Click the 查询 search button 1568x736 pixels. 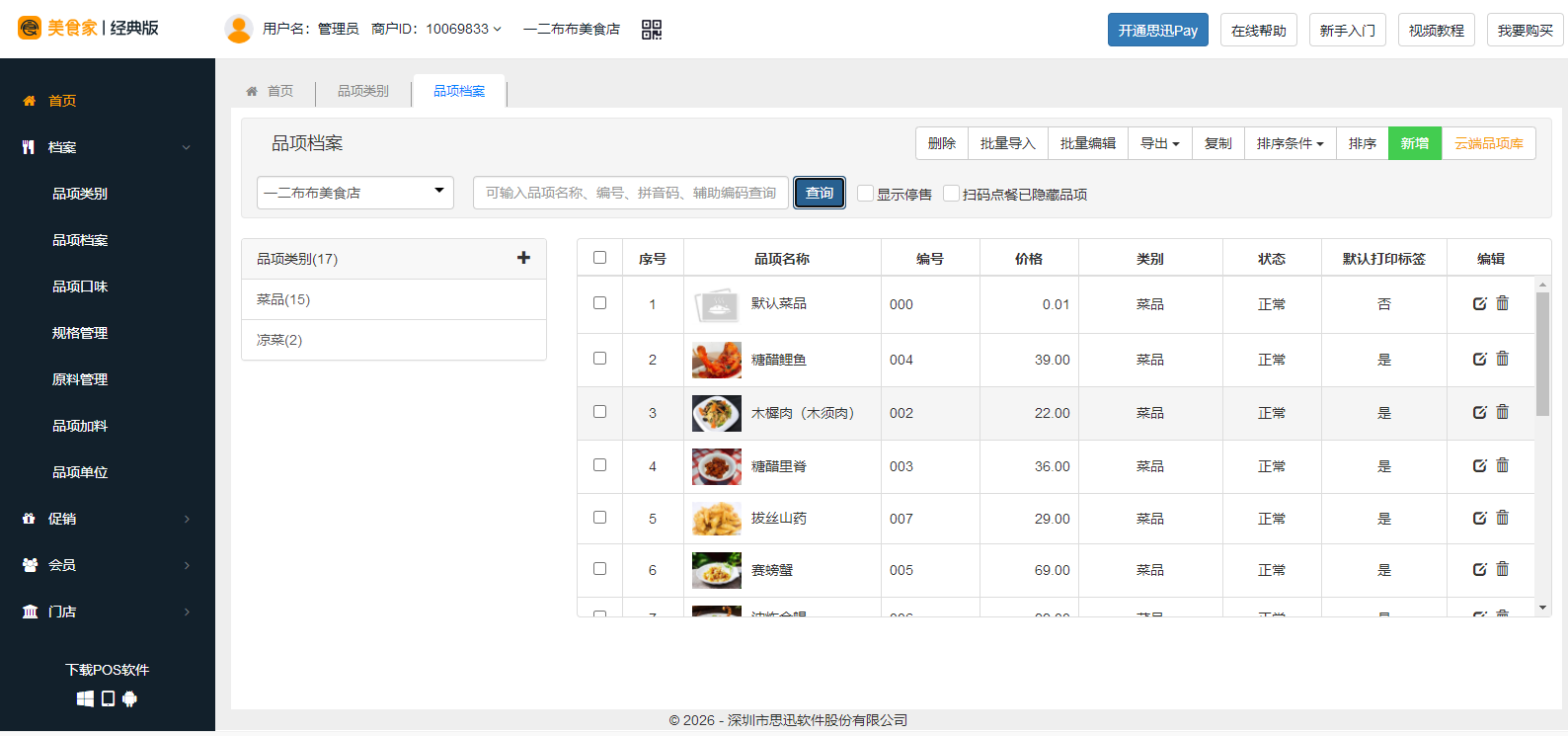[x=820, y=193]
